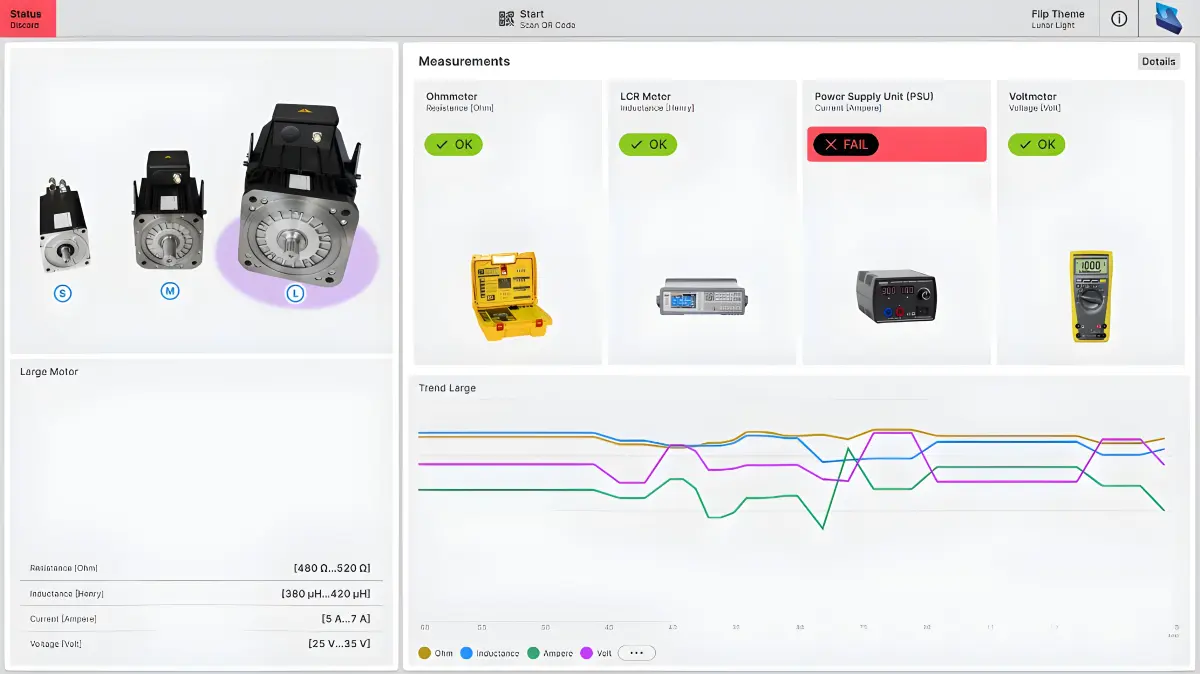1200x674 pixels.
Task: Click the red Status Discord indicator
Action: point(28,19)
